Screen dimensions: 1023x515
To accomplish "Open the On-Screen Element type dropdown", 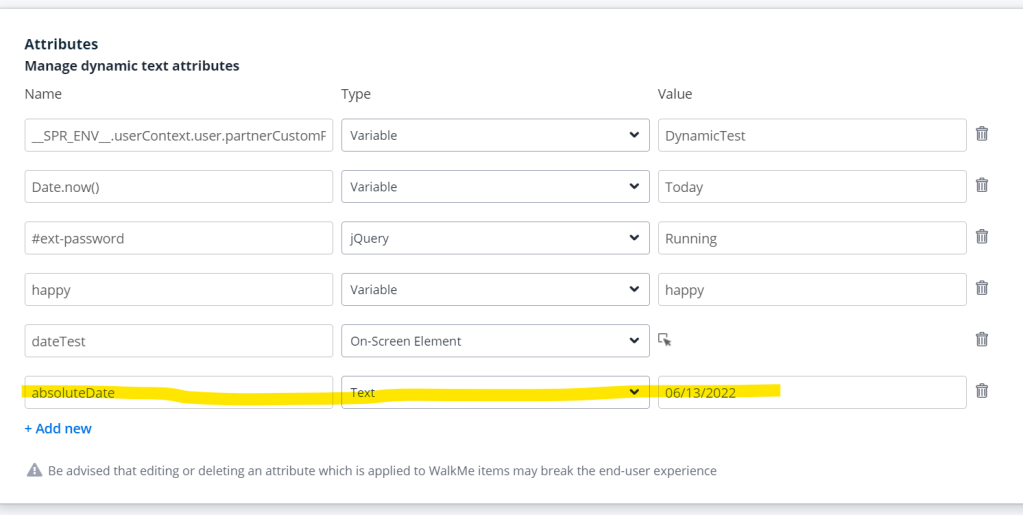I will pos(494,341).
